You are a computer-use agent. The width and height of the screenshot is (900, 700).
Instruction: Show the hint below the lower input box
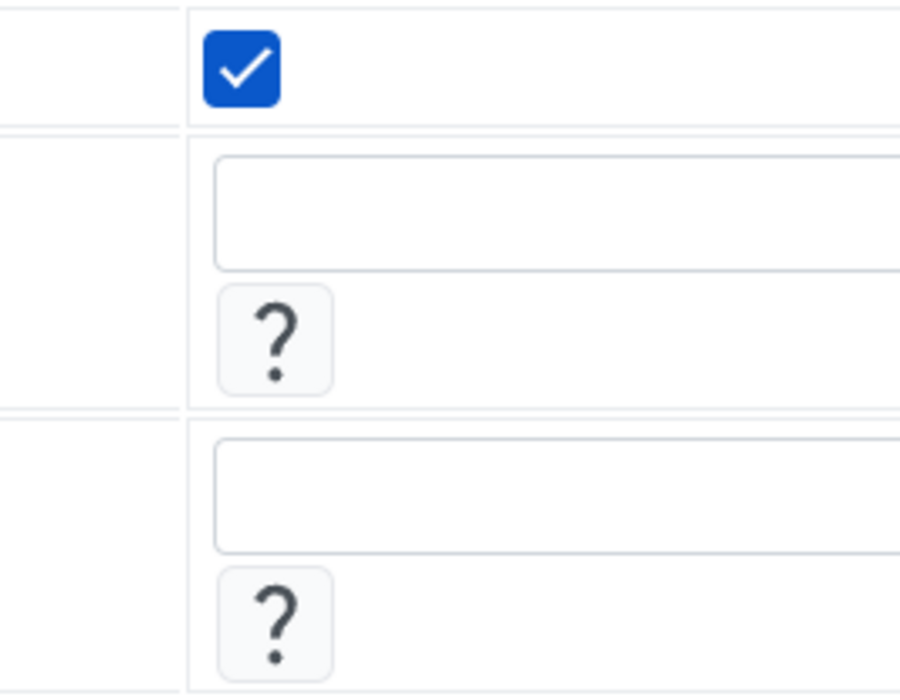[x=276, y=624]
